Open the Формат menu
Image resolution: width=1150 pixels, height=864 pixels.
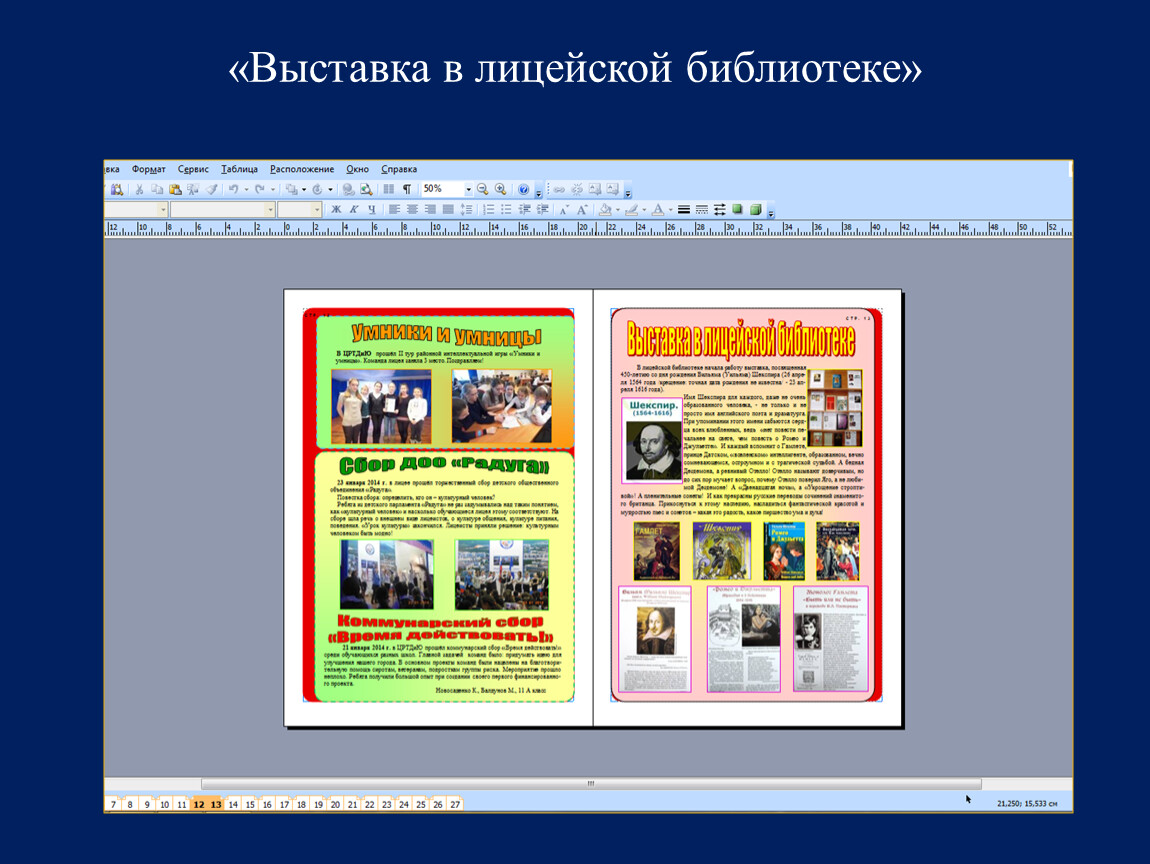pos(149,169)
